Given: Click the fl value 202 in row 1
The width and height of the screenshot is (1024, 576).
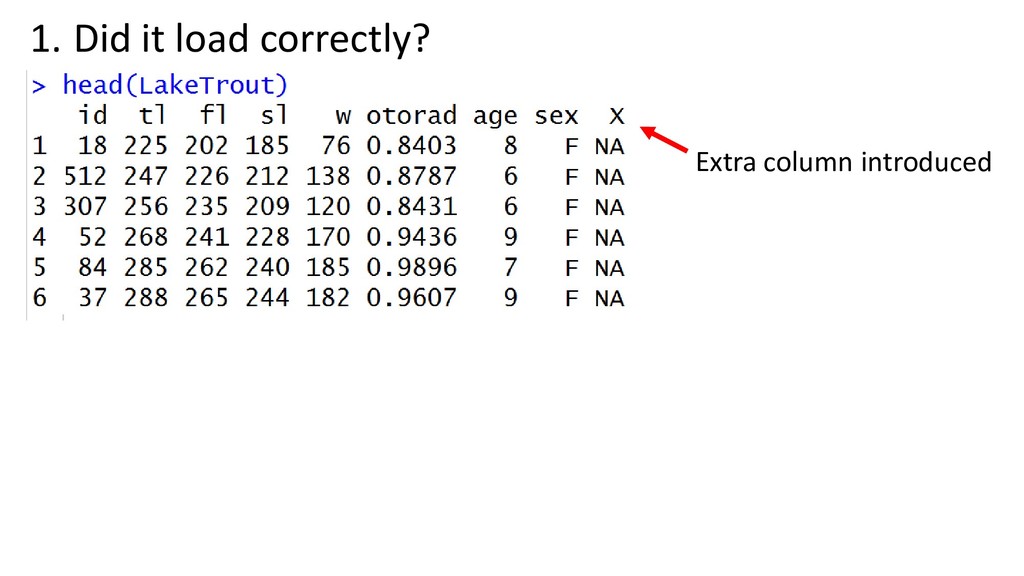Looking at the screenshot, I should tap(206, 146).
